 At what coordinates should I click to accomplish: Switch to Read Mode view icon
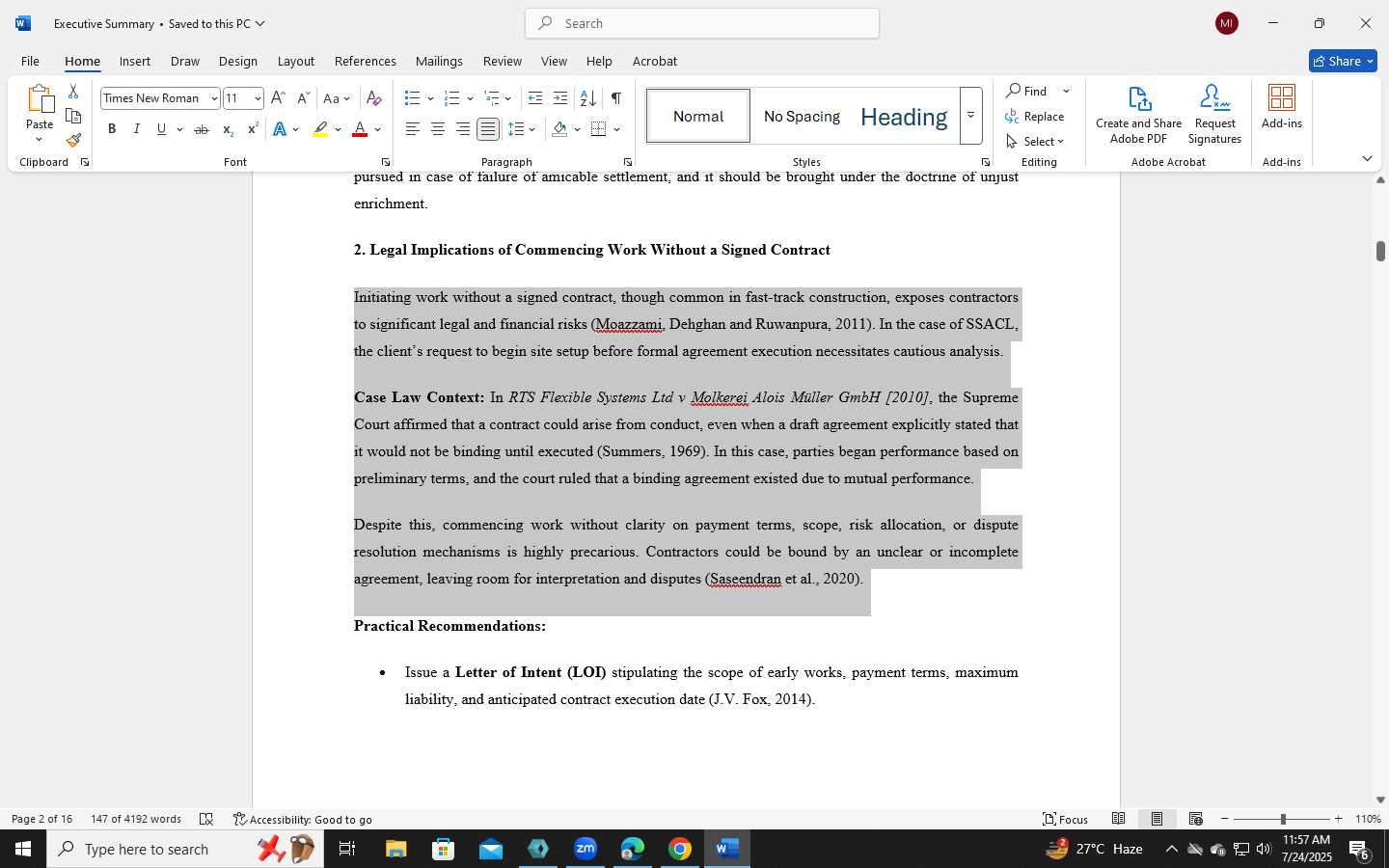tap(1119, 819)
